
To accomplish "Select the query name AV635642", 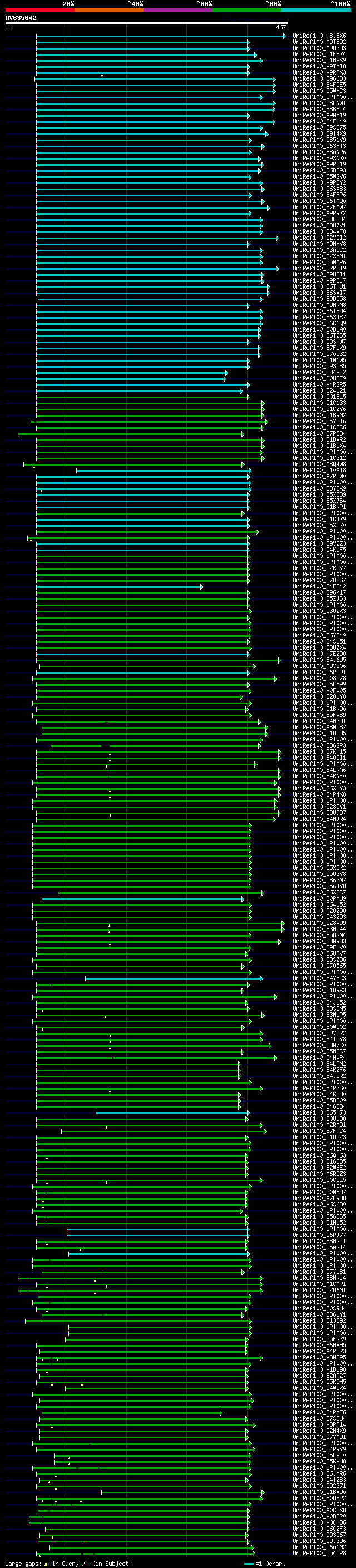I will pos(21,18).
